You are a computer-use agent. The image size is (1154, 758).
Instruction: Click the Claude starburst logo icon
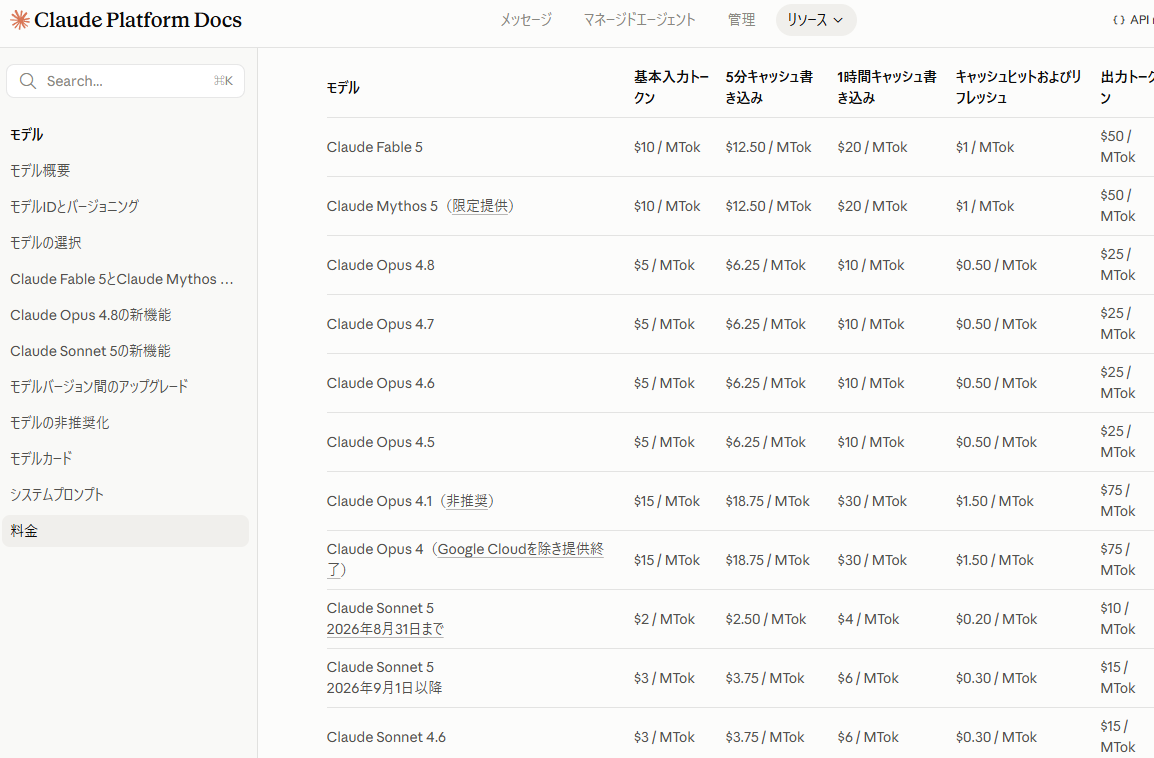coord(20,20)
